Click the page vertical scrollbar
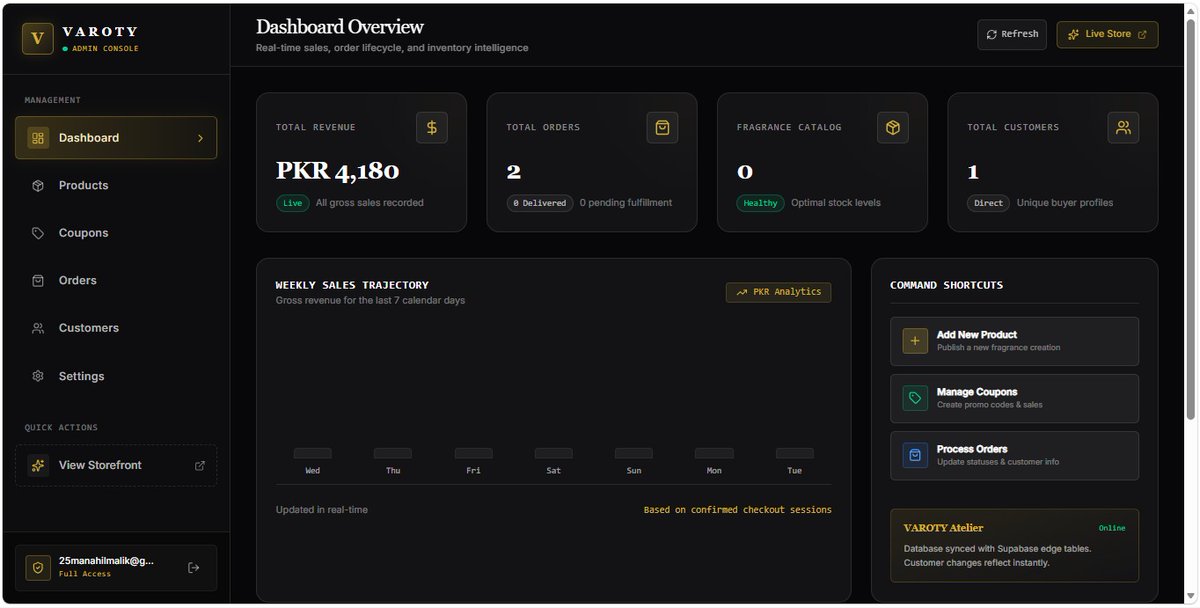 click(1190, 220)
